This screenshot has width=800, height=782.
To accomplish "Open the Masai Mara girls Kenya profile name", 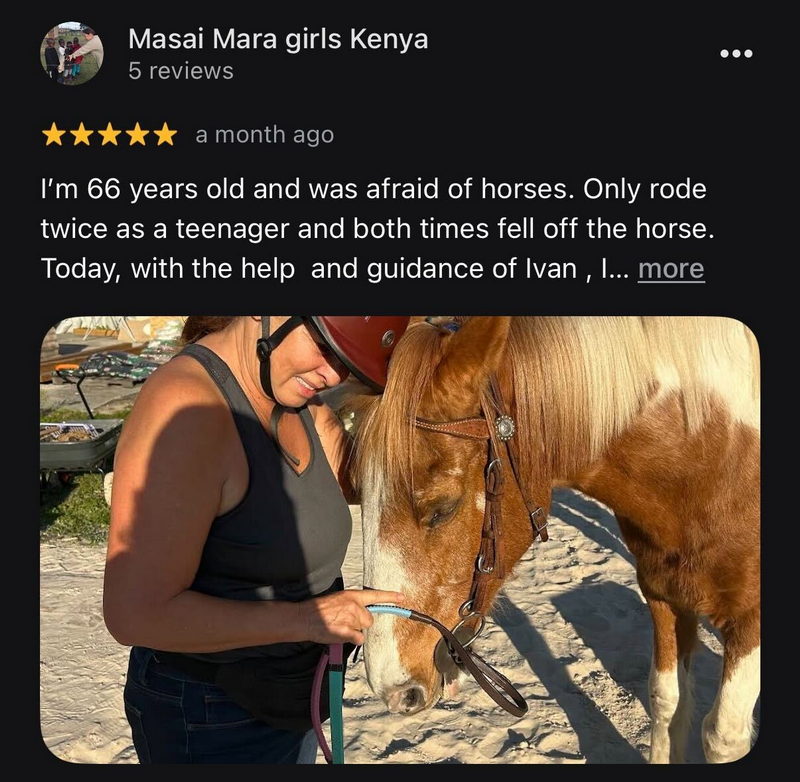I will point(278,39).
